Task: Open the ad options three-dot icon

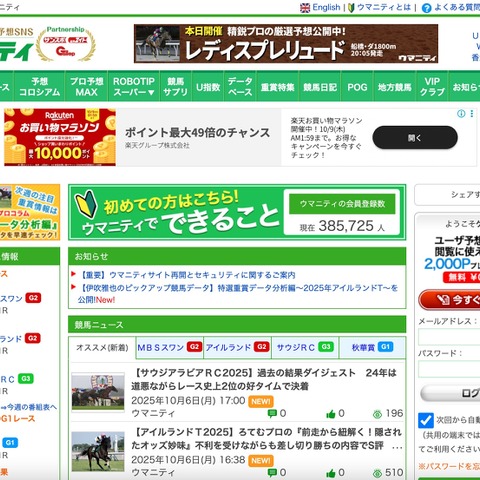Action: click(472, 114)
